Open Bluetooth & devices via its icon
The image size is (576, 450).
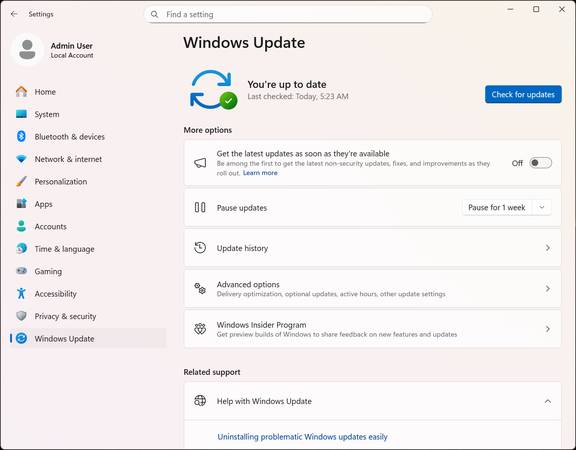tap(21, 136)
